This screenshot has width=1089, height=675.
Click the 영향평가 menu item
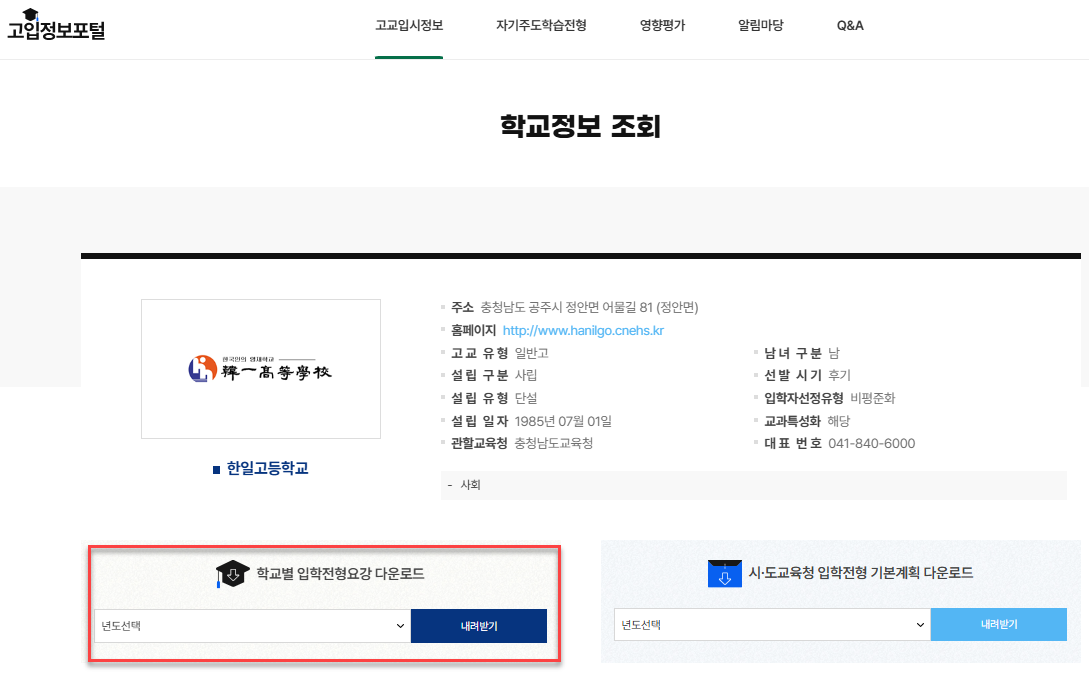pos(661,25)
